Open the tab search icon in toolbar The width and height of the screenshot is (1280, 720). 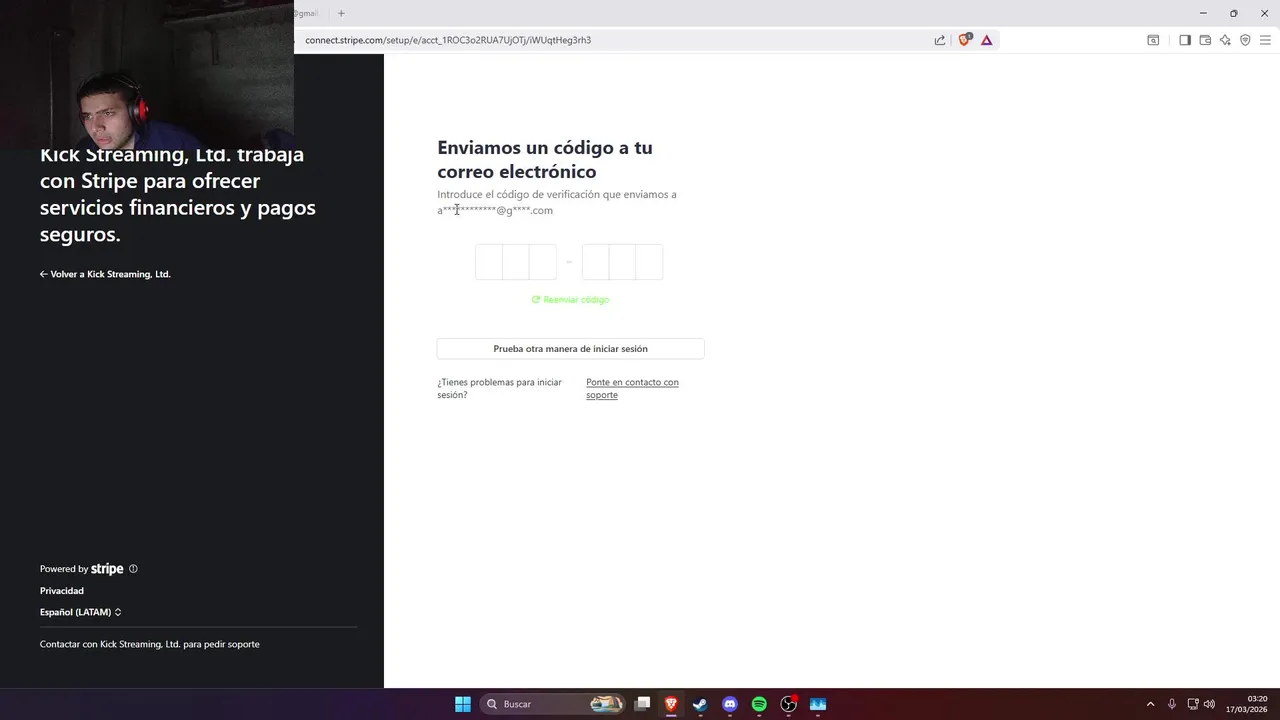pyautogui.click(x=1153, y=40)
